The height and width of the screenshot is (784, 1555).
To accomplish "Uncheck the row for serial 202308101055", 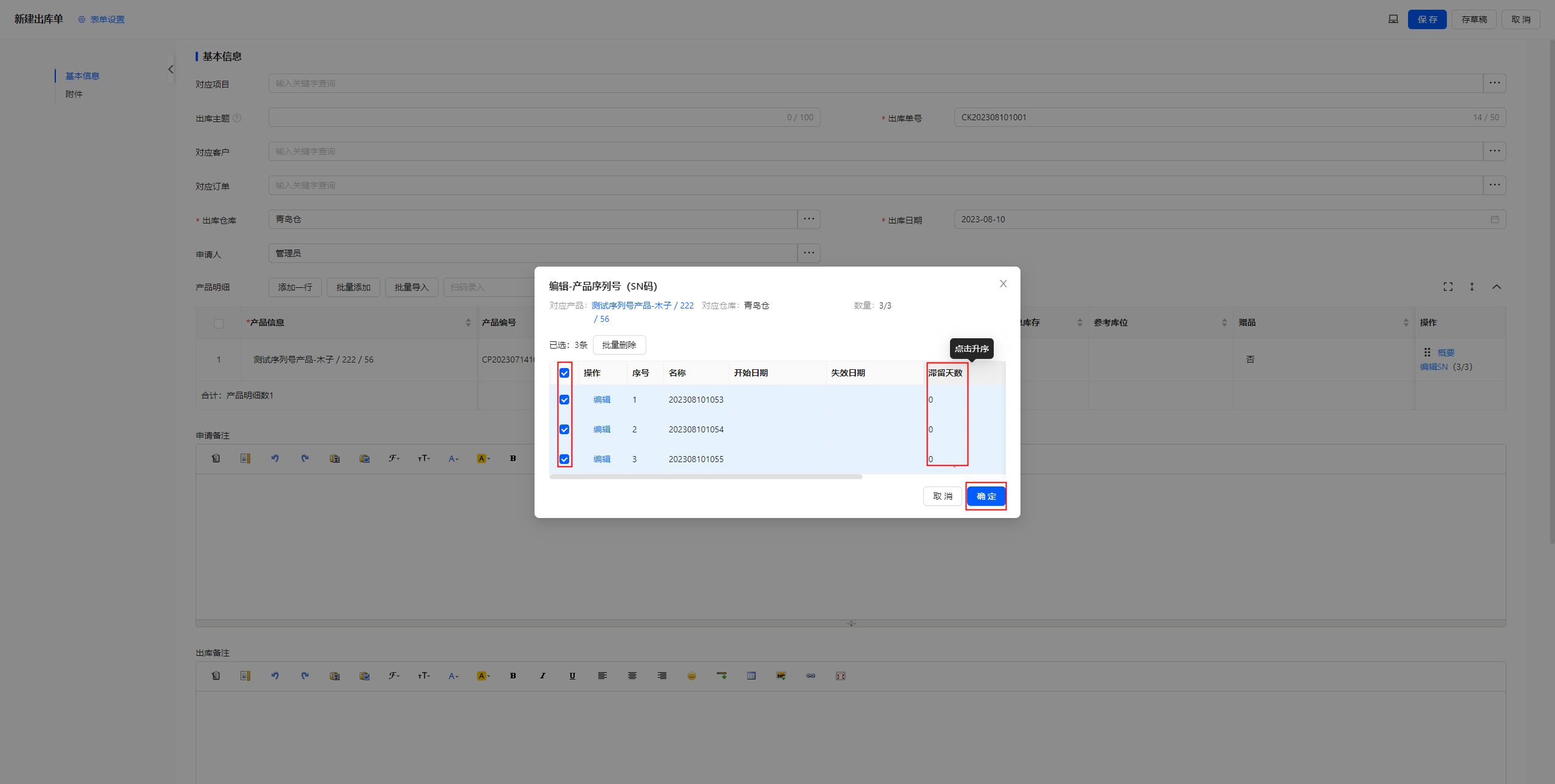I will point(564,459).
